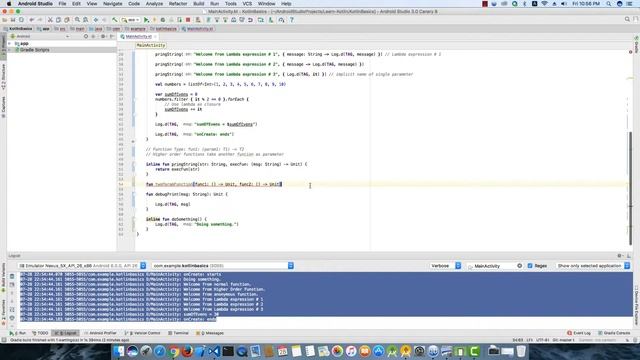Open the Event Log button
Image resolution: width=640 pixels, height=360 pixels.
coord(579,333)
